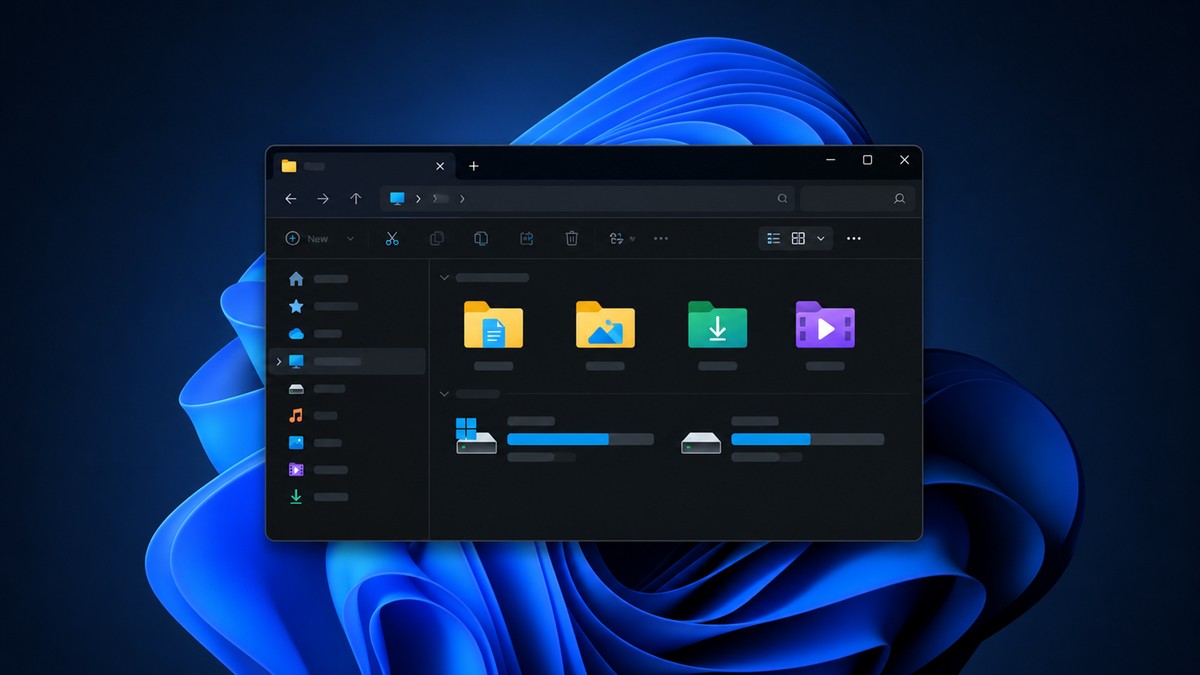
Task: Switch to the list details view
Action: click(773, 238)
